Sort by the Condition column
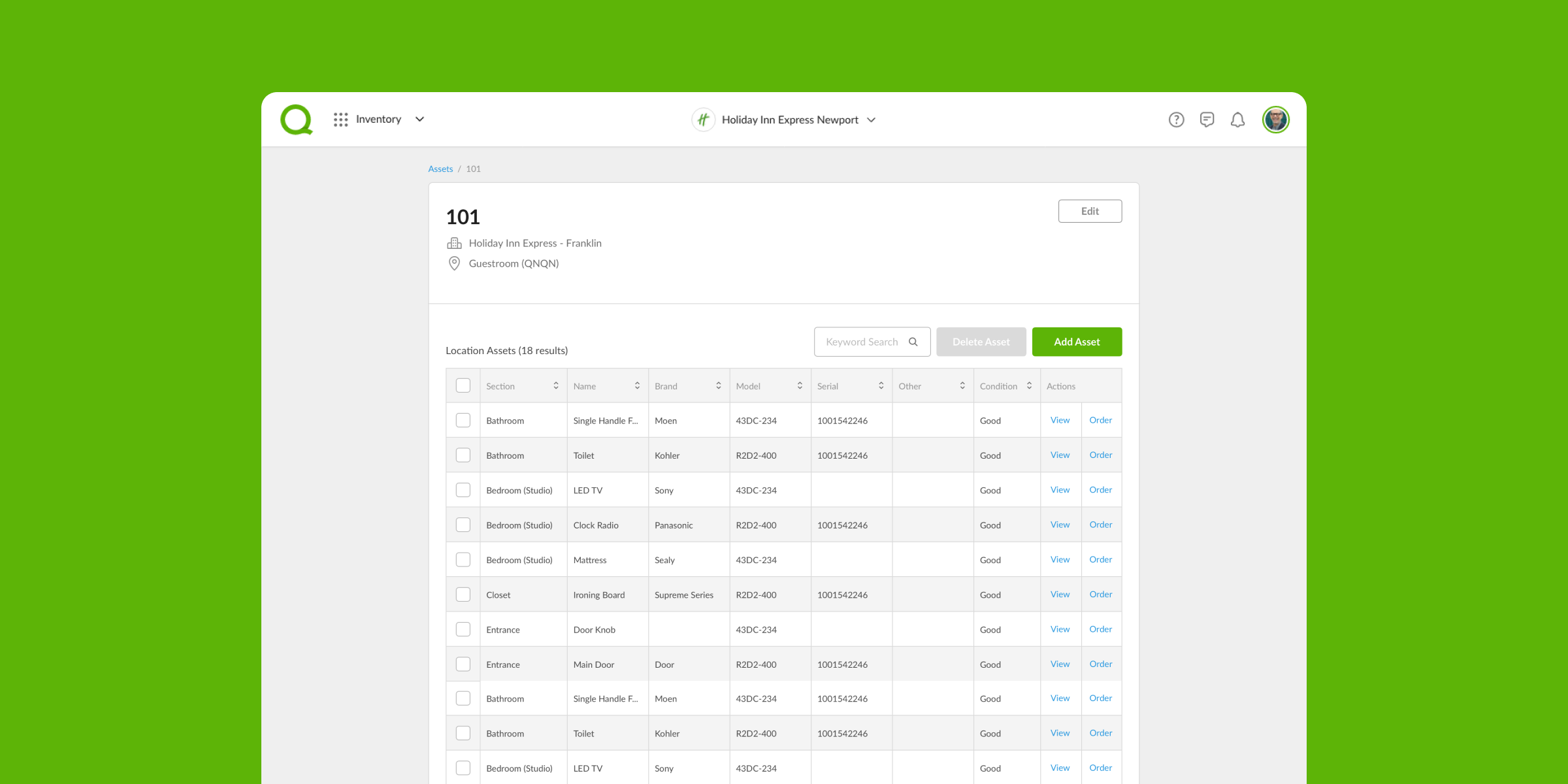The height and width of the screenshot is (784, 1568). (1029, 386)
